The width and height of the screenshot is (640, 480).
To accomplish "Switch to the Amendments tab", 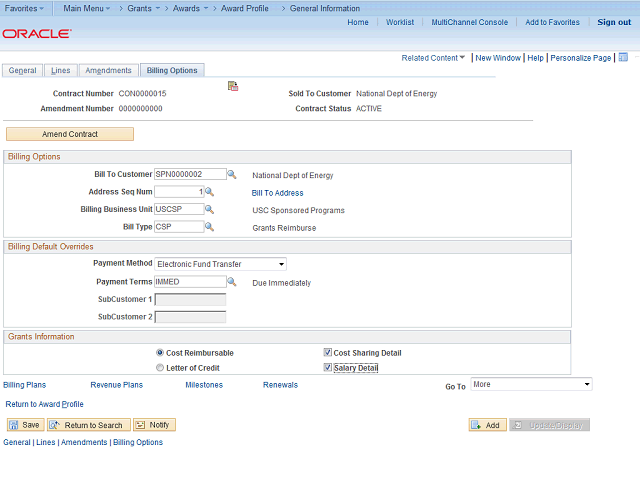I will [x=109, y=71].
